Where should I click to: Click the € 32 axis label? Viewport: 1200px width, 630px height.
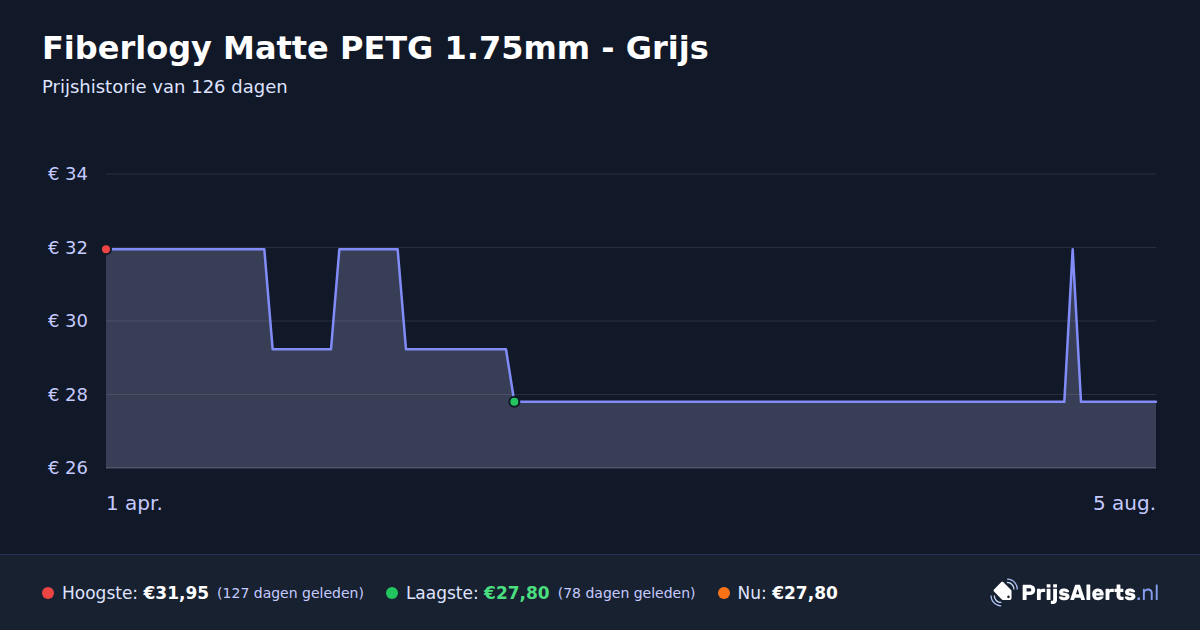pyautogui.click(x=68, y=248)
